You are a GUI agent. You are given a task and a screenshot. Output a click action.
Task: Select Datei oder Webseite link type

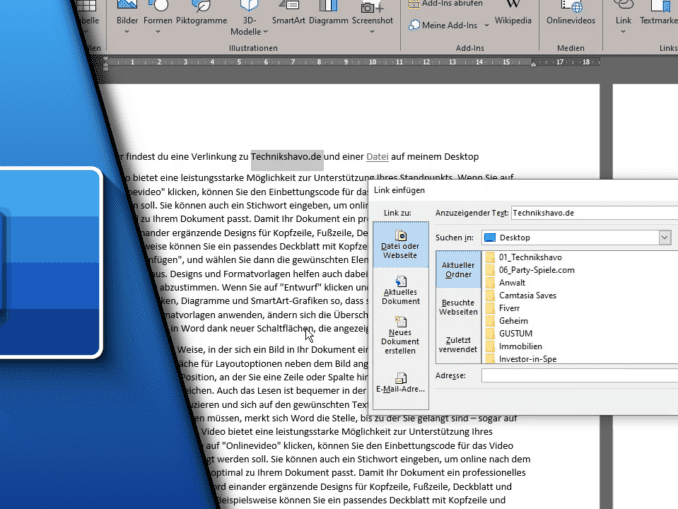coord(400,245)
